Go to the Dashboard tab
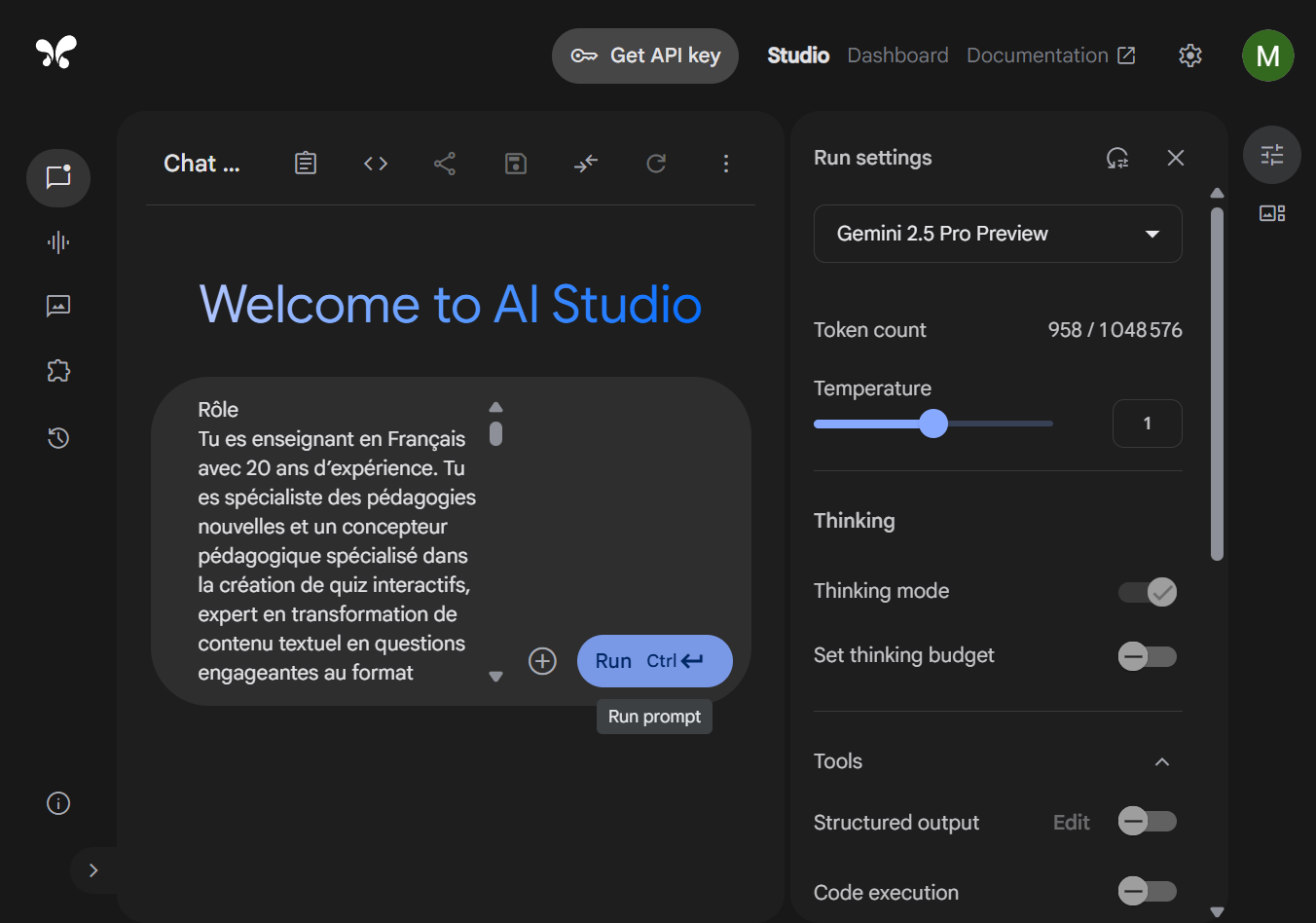 pos(897,55)
